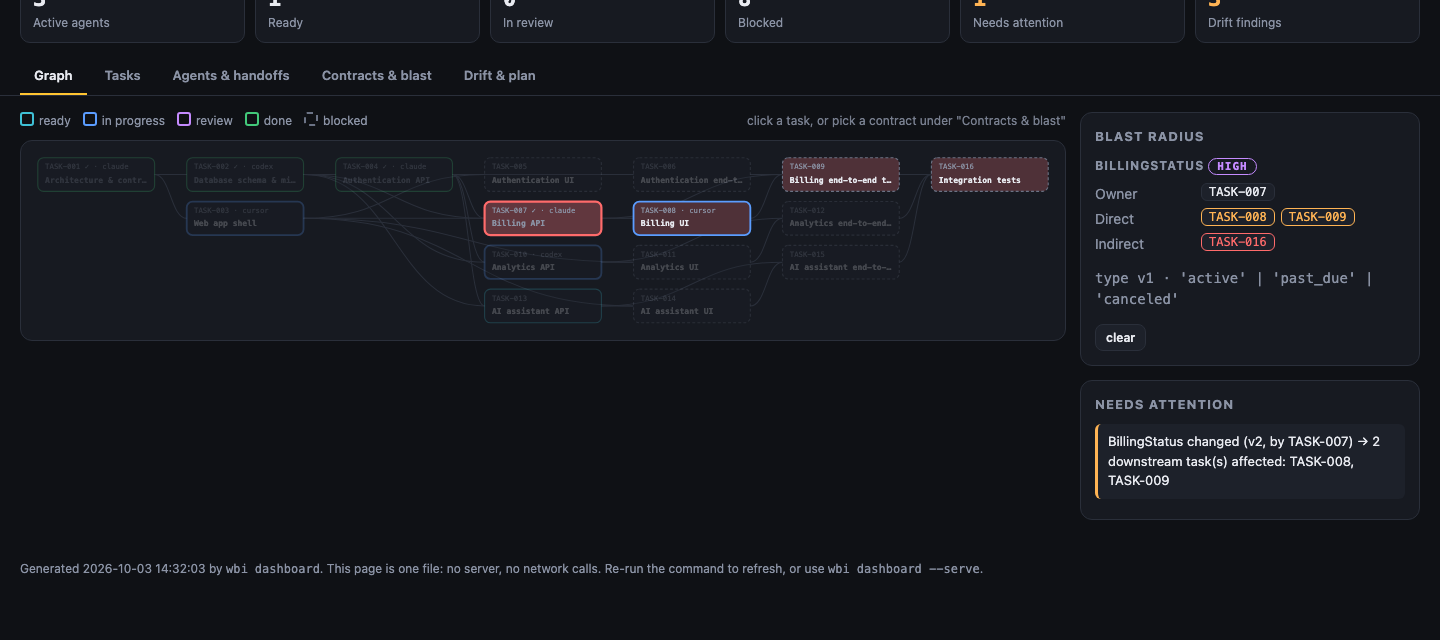This screenshot has width=1440, height=640.
Task: Select TASK-011 Analytics UI node
Action: tap(691, 262)
